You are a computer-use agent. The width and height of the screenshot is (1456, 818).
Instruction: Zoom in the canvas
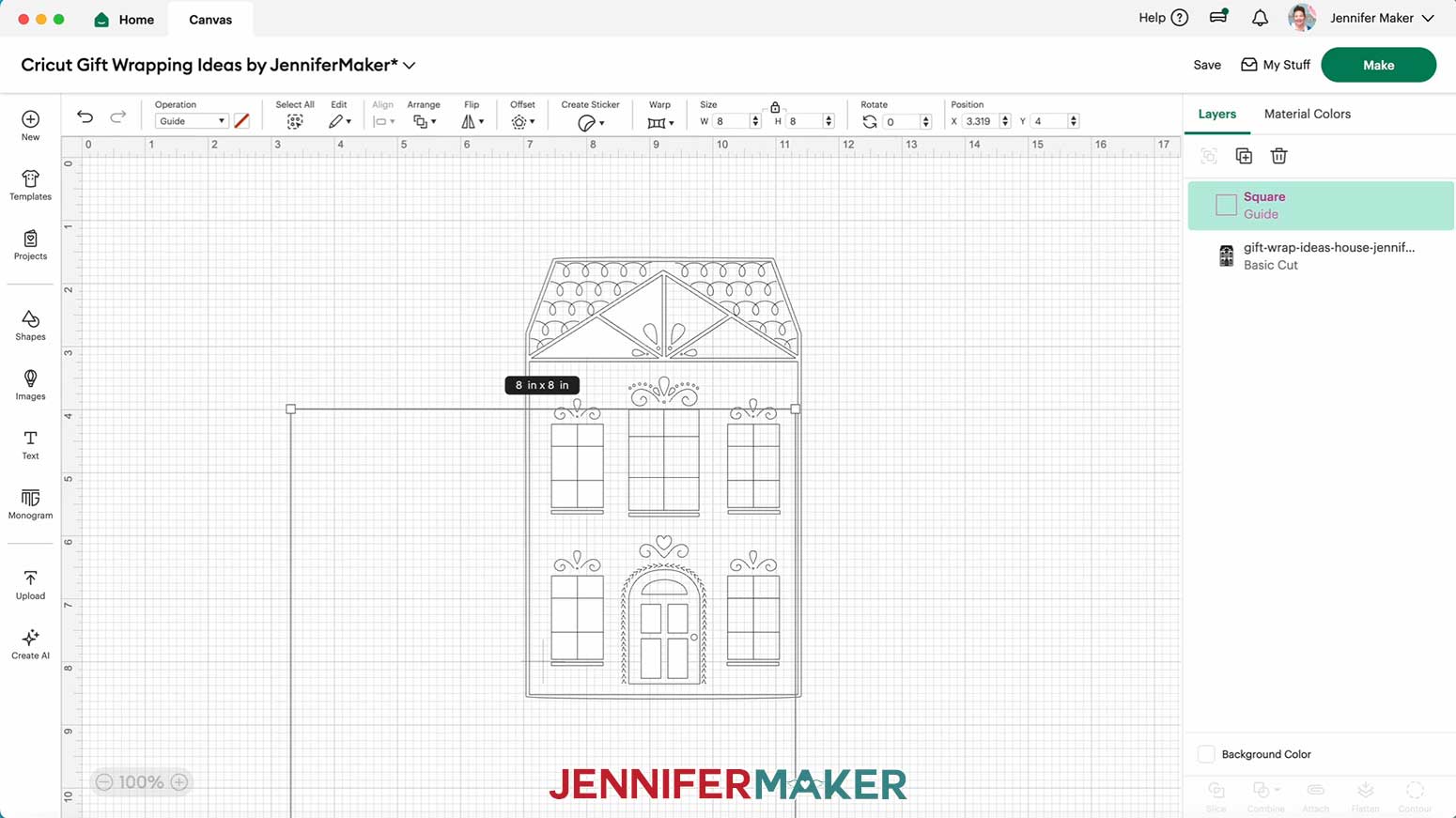[x=179, y=781]
